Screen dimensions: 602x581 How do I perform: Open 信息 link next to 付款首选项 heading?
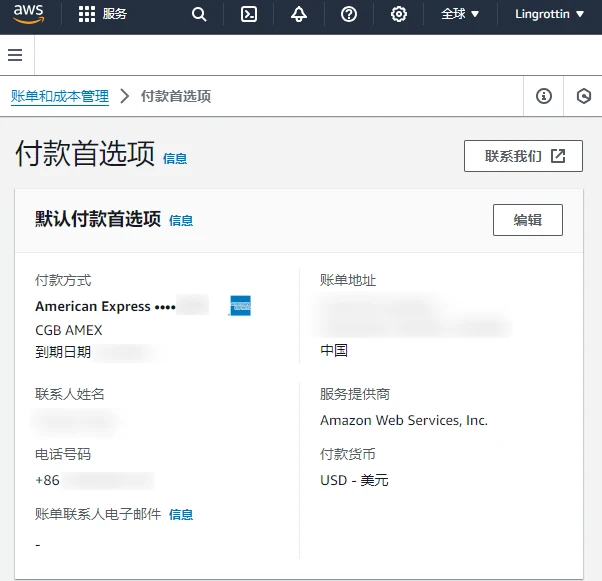[175, 158]
